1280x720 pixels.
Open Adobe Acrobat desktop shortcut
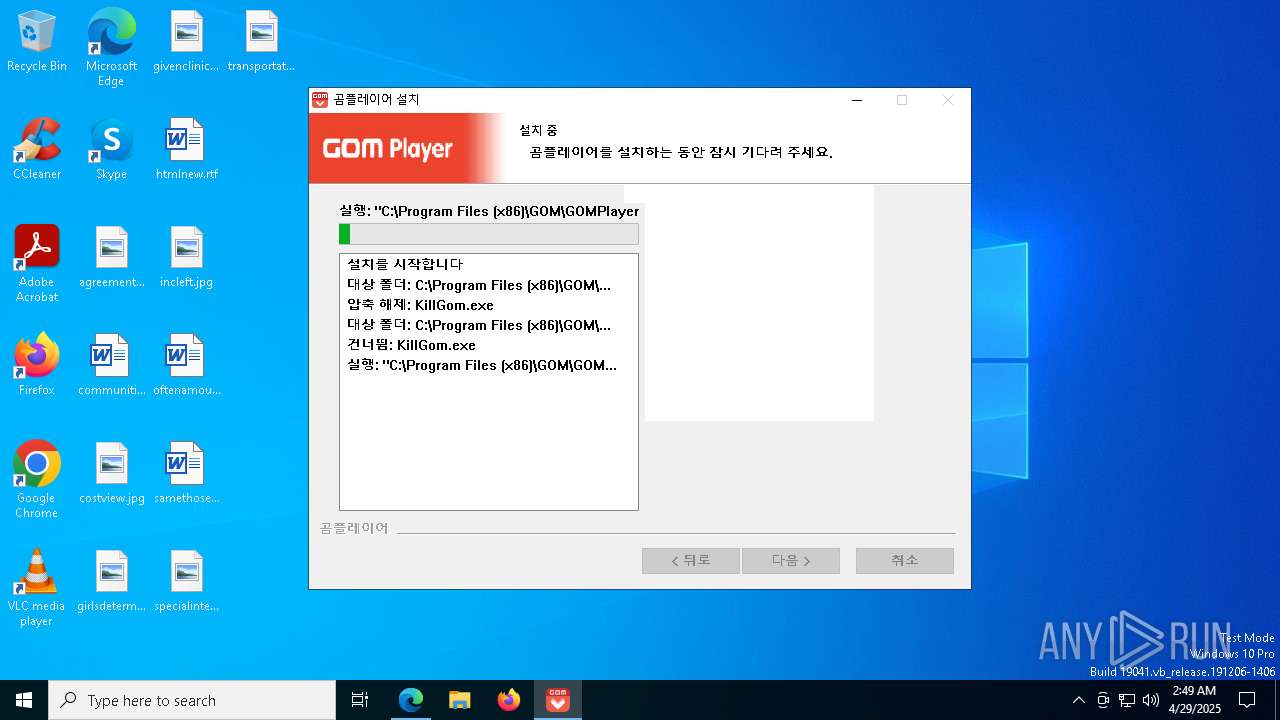37,264
